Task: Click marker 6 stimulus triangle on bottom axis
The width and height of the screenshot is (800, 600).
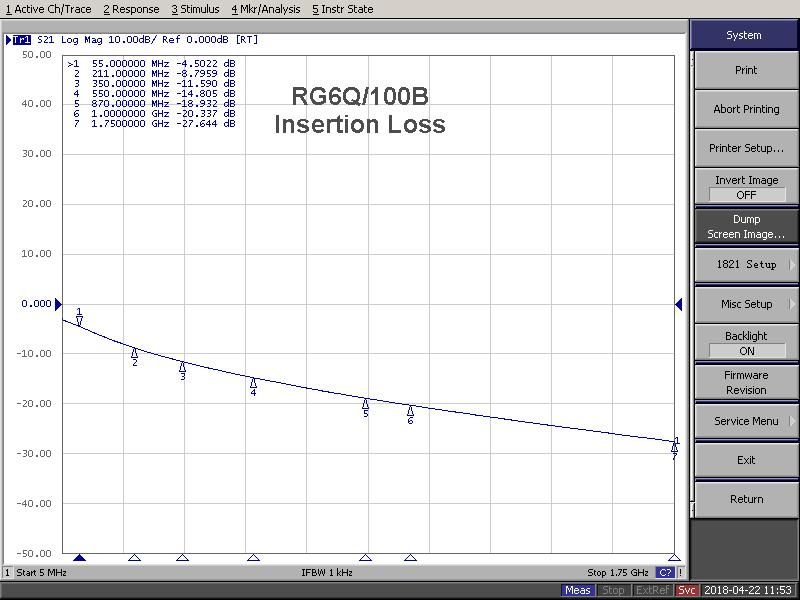Action: (x=410, y=558)
